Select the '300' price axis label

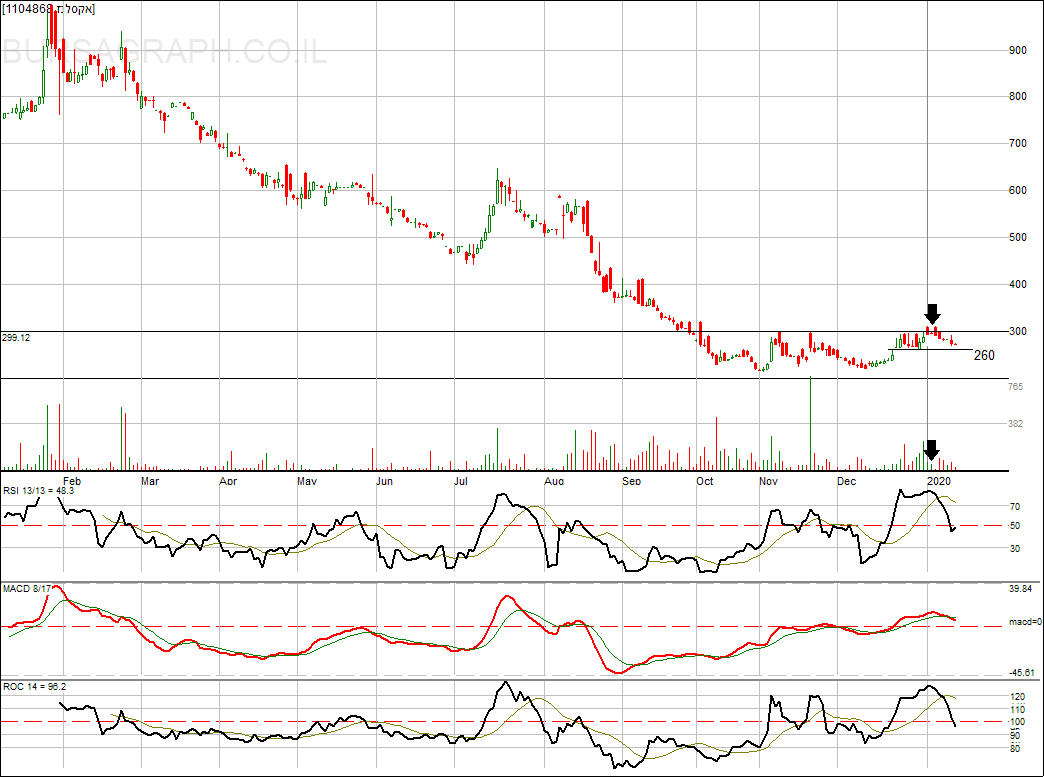tap(1017, 331)
